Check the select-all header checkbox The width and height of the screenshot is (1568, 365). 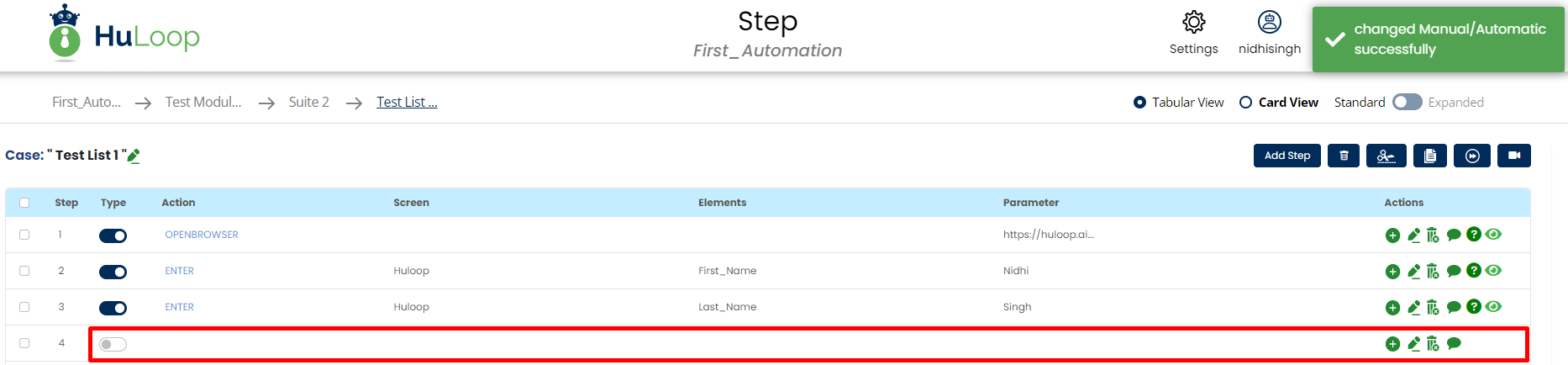point(24,203)
